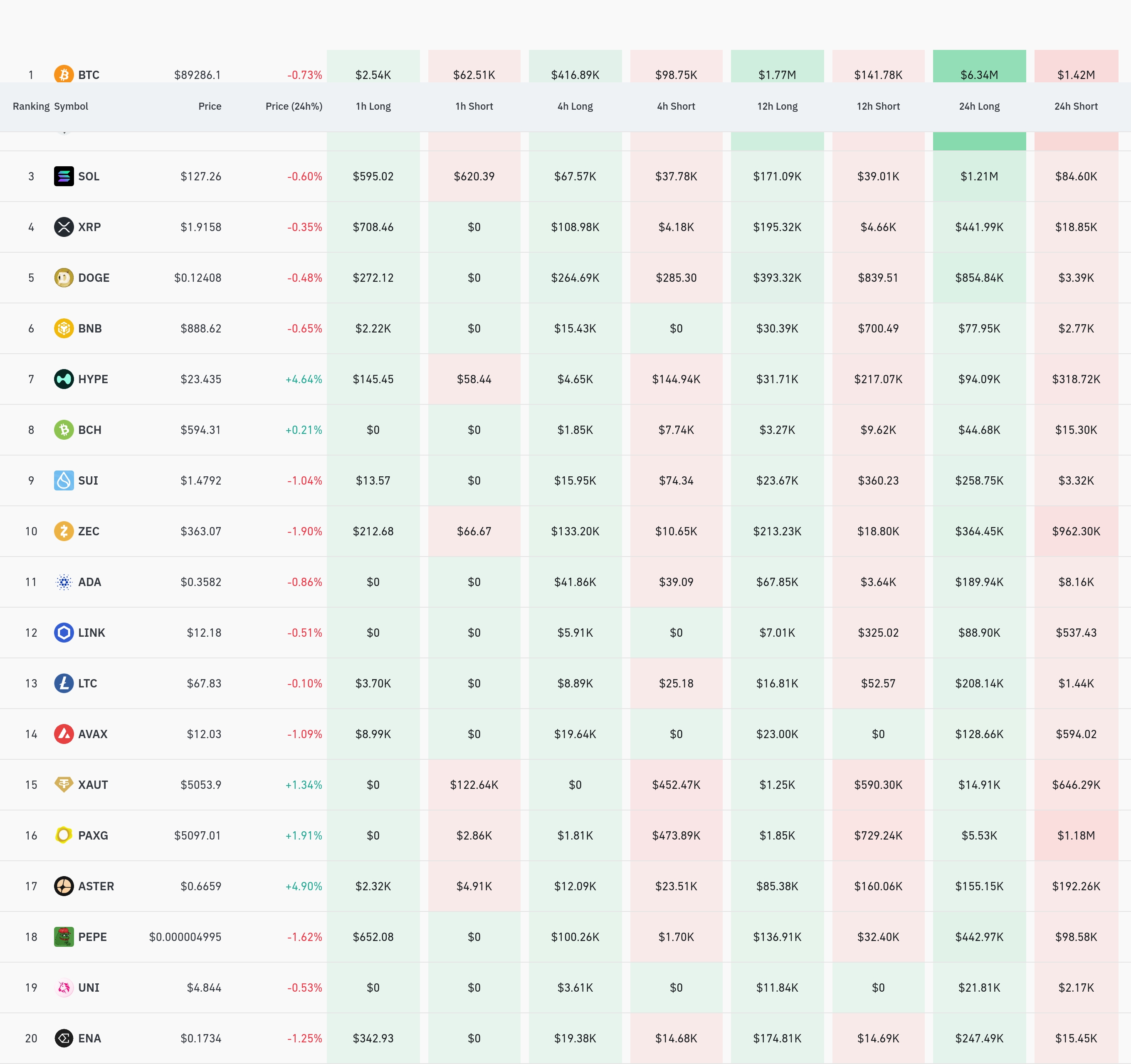Click the ZEC coin icon

click(x=64, y=531)
